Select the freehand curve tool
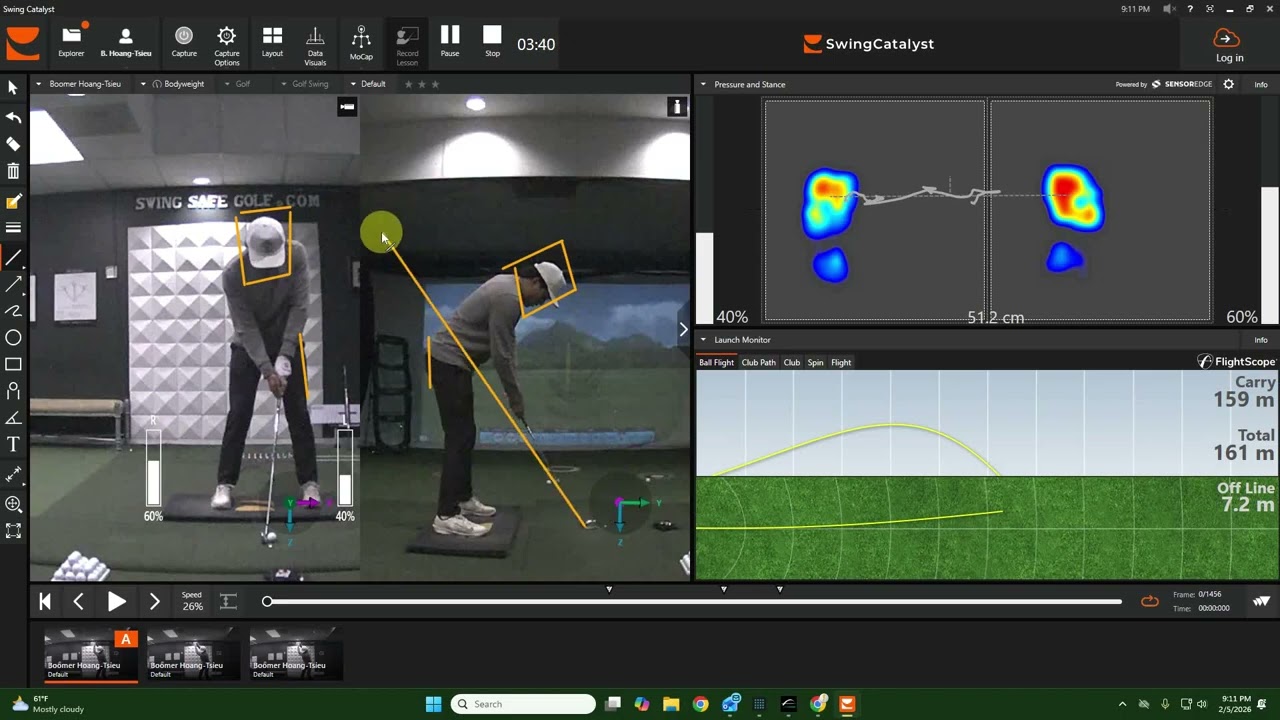 coord(13,311)
